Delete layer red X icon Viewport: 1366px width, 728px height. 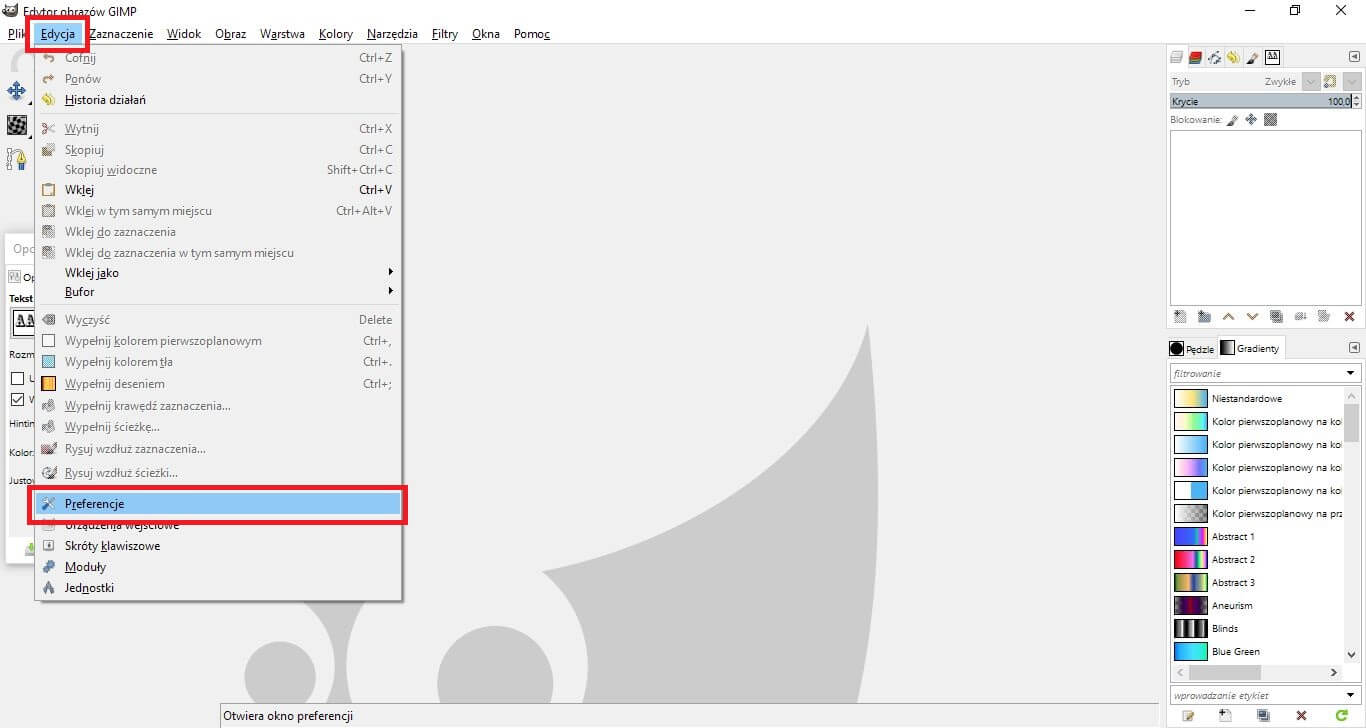click(x=1349, y=316)
